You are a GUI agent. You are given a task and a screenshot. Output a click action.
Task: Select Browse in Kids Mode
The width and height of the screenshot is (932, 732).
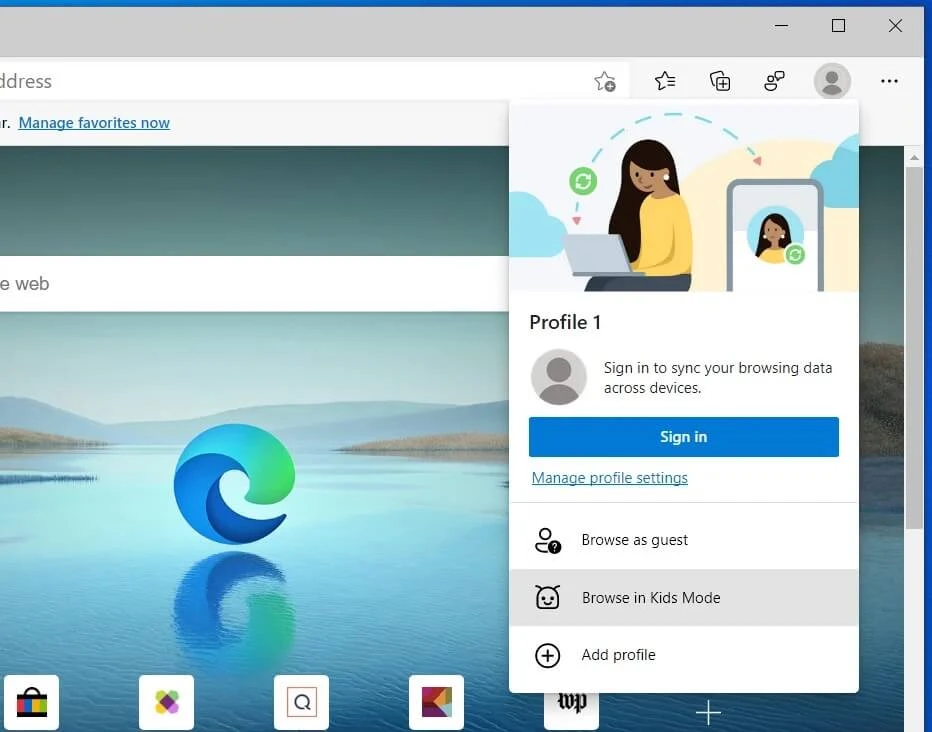coord(651,597)
